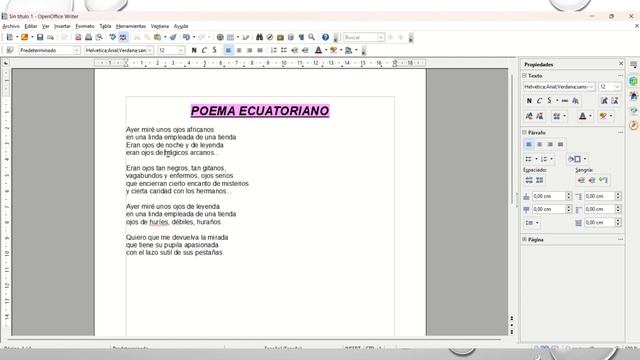Screen dimensions: 640x360
Task: Increase paragraph spacing in sidebar
Action: coord(529,180)
